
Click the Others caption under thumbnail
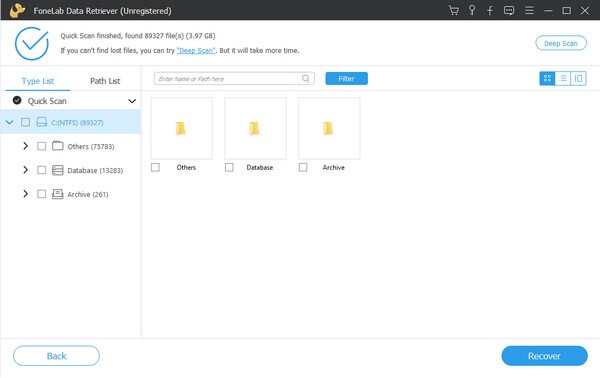pyautogui.click(x=186, y=167)
